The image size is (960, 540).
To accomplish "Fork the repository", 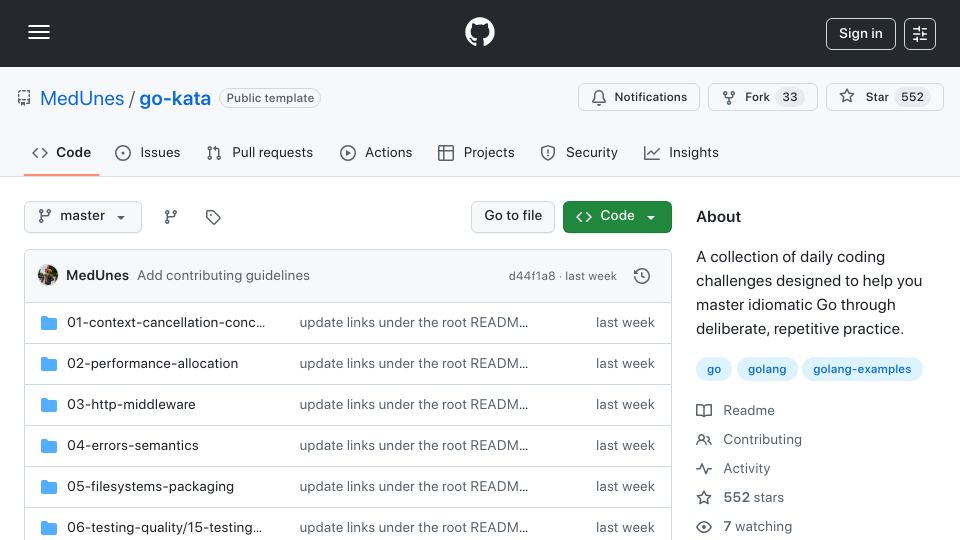I will click(x=762, y=97).
